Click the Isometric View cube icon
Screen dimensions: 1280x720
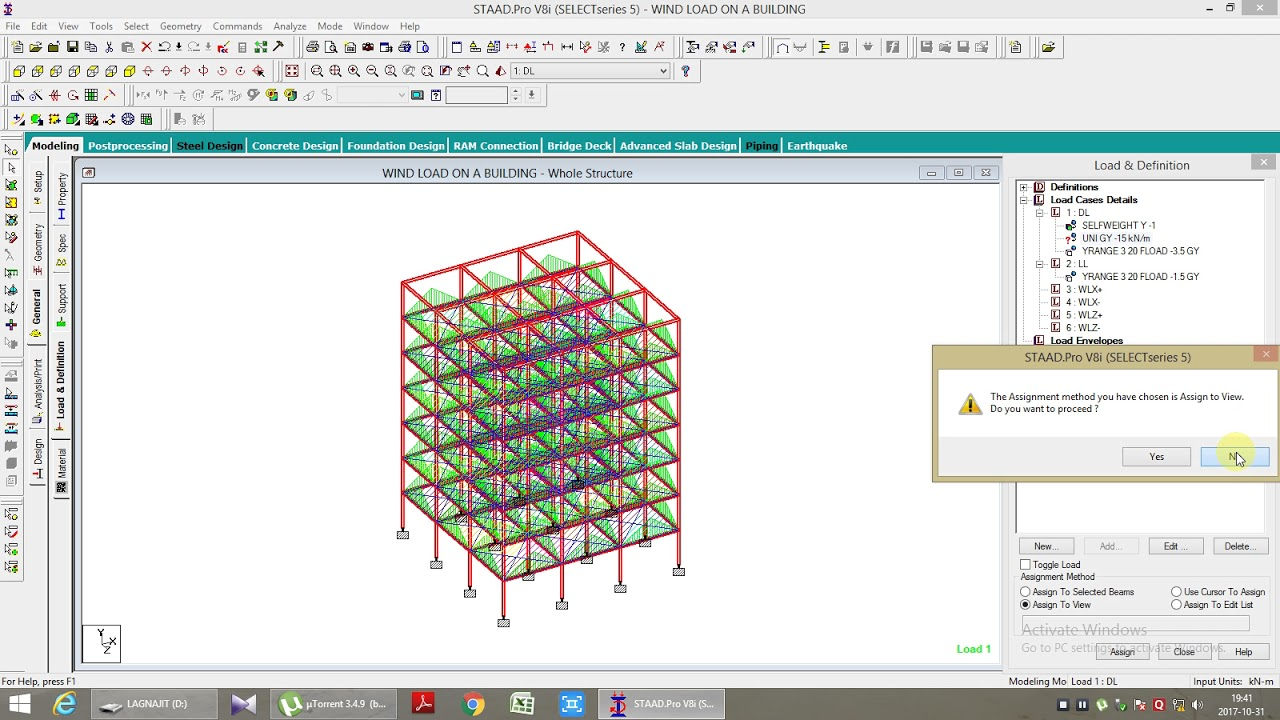129,71
